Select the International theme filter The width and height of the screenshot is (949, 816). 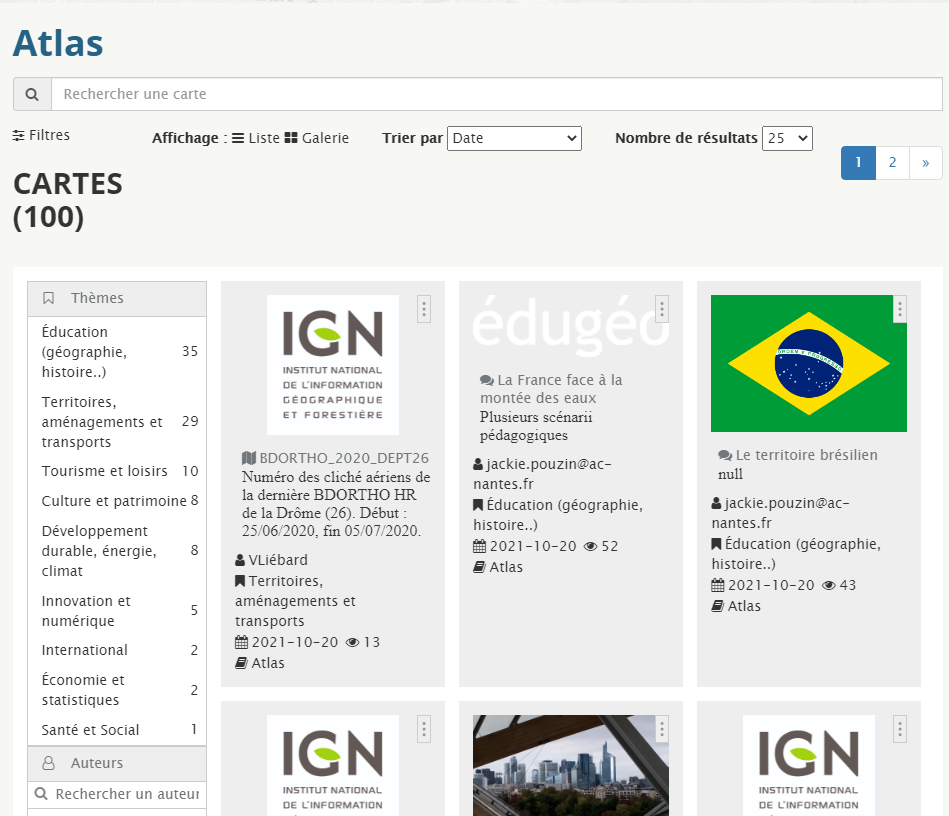[x=84, y=650]
